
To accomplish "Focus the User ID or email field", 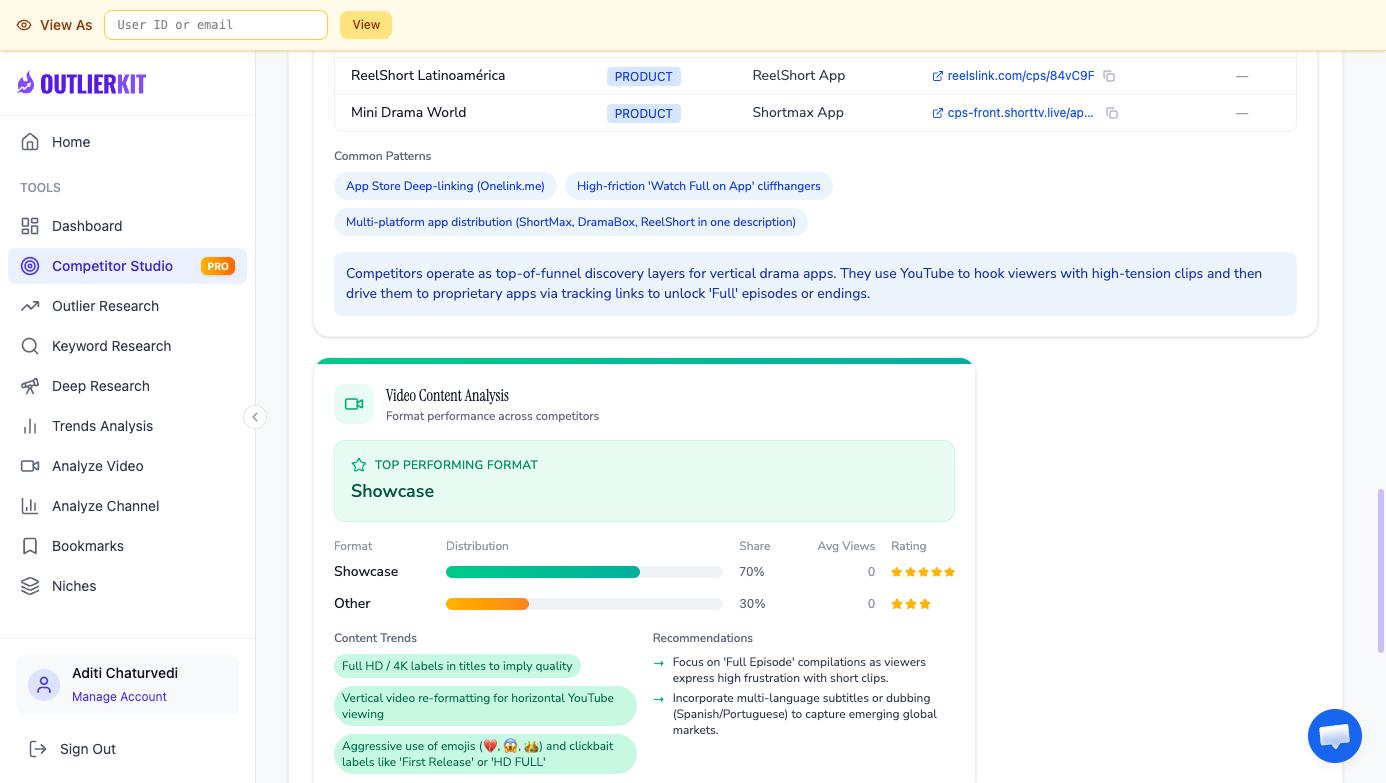I will pyautogui.click(x=216, y=25).
